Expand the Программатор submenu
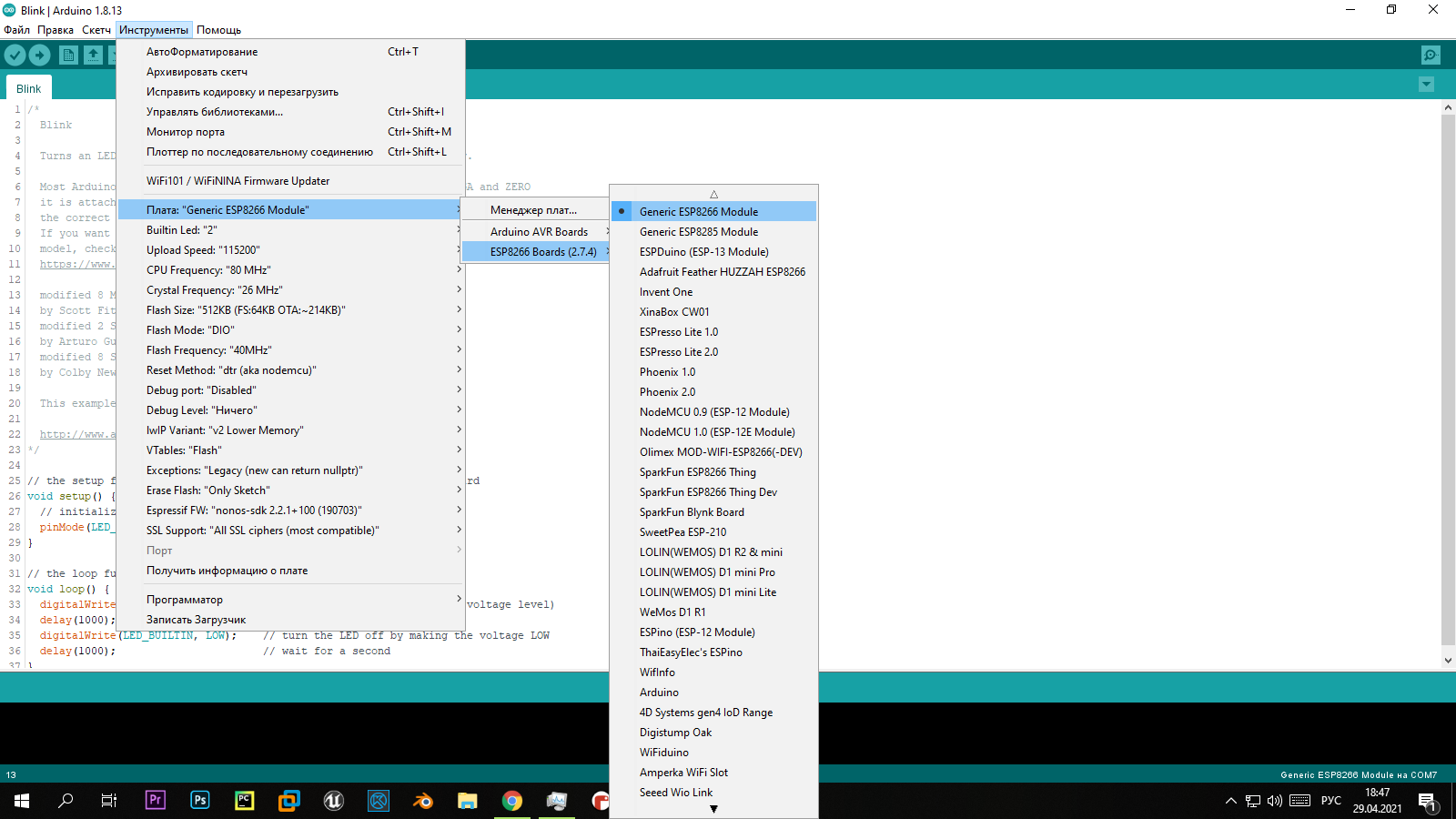Image resolution: width=1456 pixels, height=819 pixels. tap(291, 600)
